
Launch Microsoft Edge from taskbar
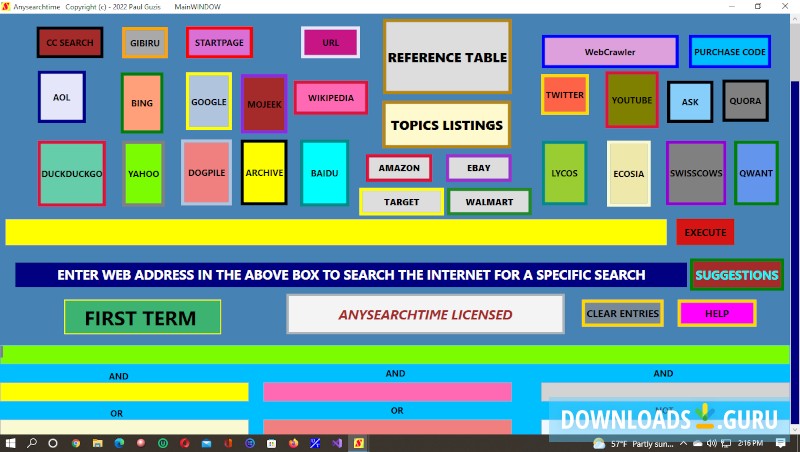point(119,443)
